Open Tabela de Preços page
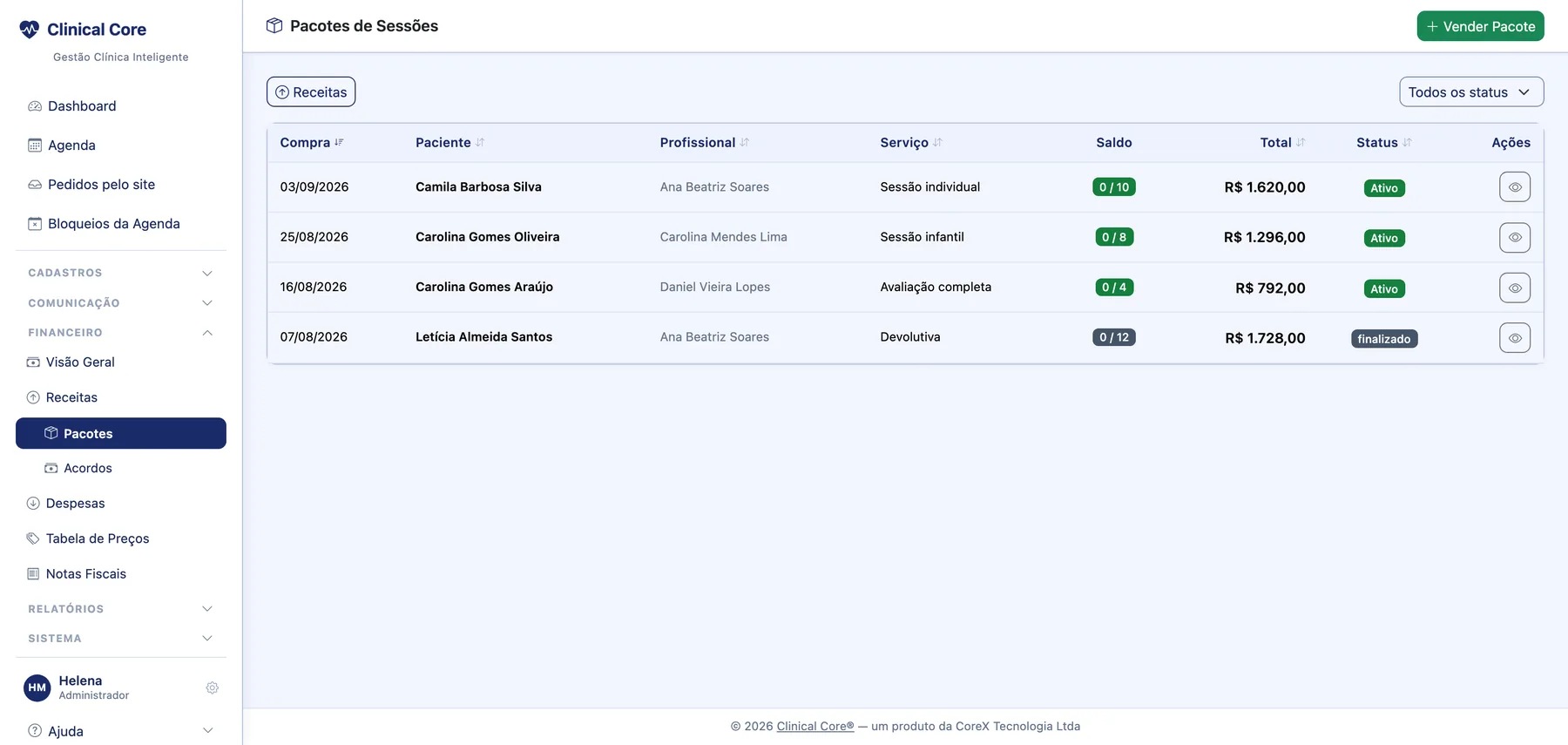Image resolution: width=1568 pixels, height=745 pixels. [x=121, y=538]
